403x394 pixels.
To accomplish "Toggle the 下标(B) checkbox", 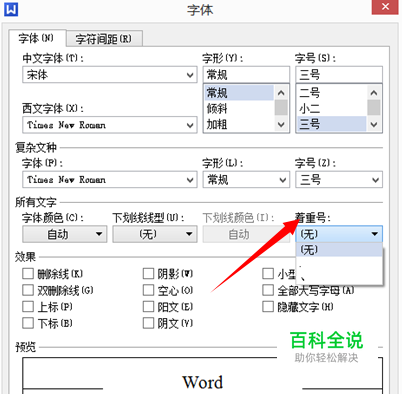I will point(28,323).
